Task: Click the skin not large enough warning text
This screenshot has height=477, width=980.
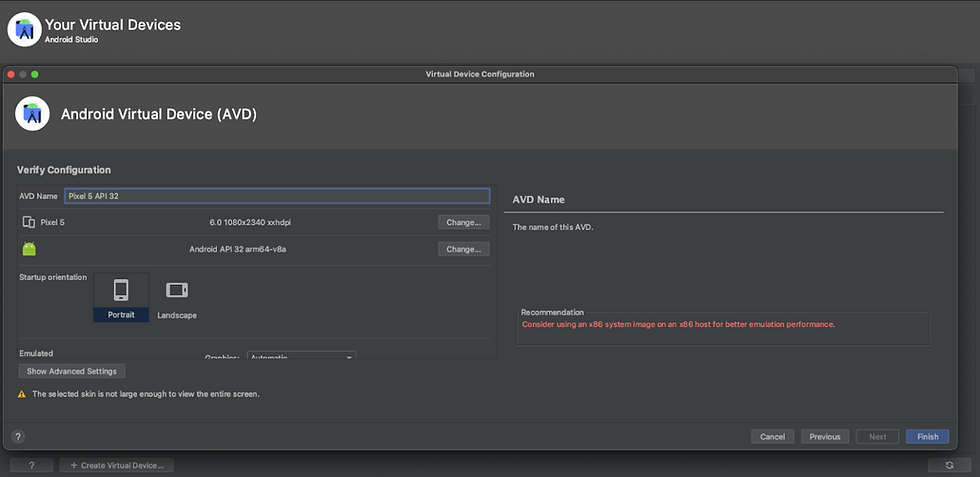Action: click(146, 394)
